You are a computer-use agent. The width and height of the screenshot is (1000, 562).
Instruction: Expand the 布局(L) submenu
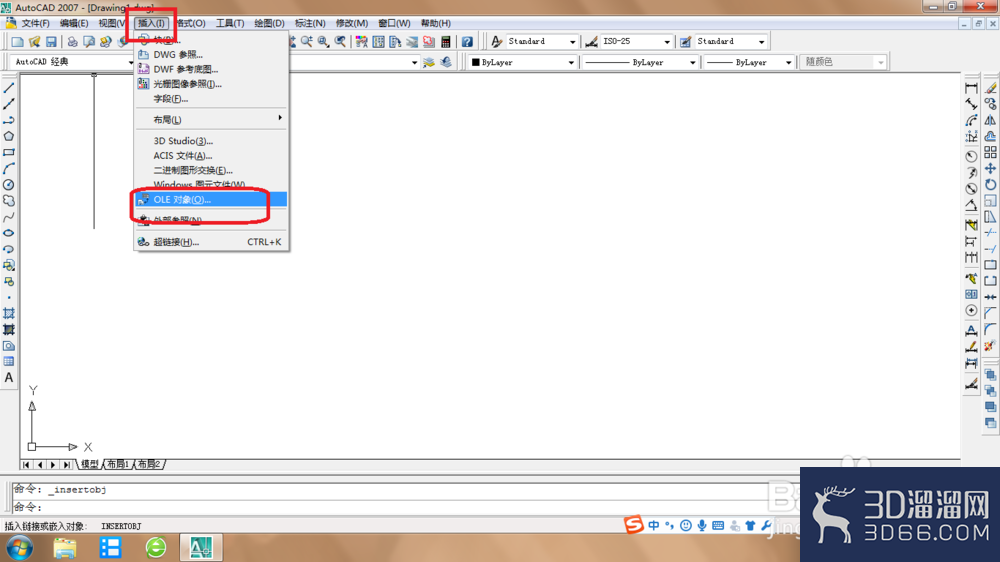(211, 119)
